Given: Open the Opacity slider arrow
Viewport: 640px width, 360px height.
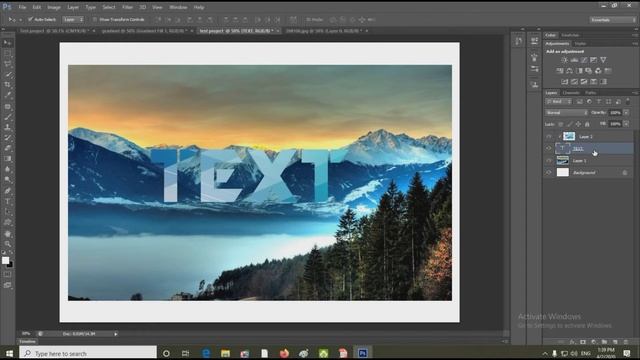Looking at the screenshot, I should pyautogui.click(x=626, y=113).
